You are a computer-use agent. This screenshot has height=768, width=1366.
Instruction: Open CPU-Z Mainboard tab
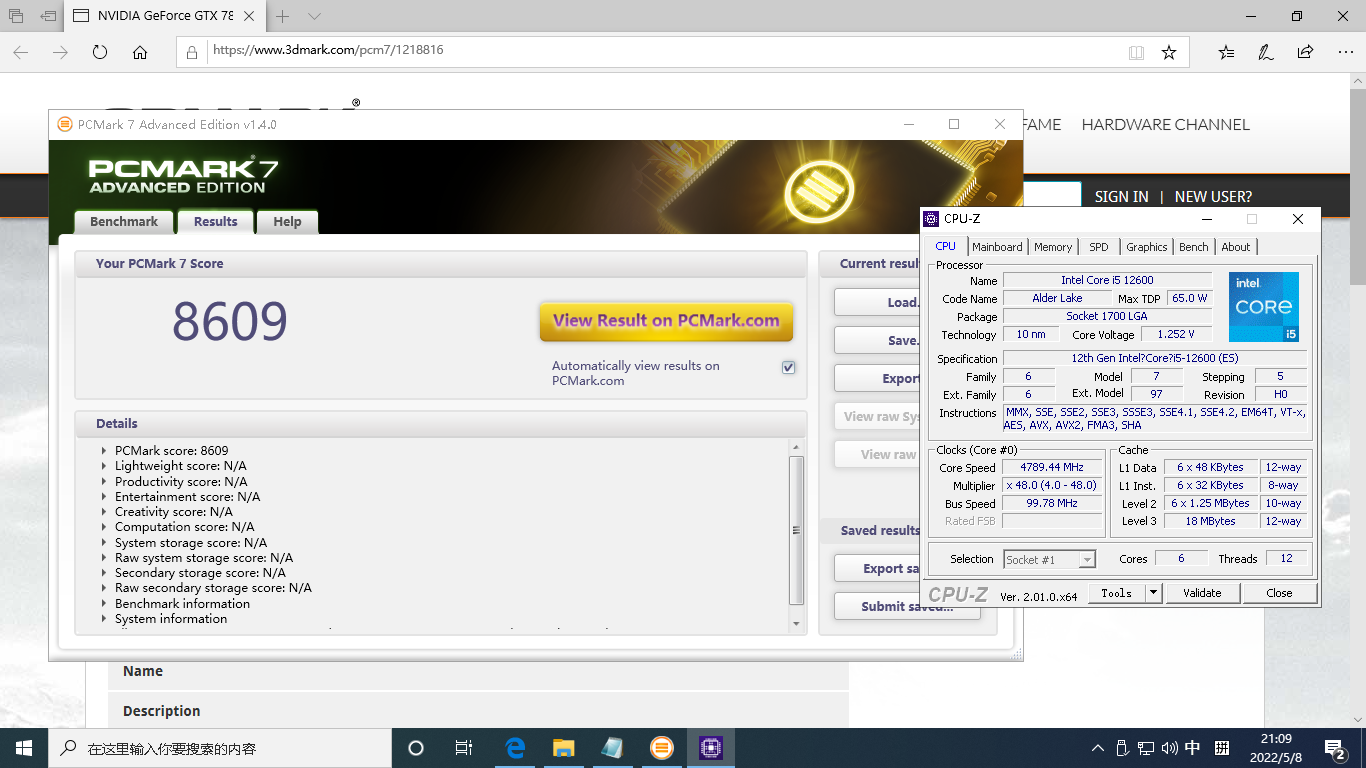997,247
